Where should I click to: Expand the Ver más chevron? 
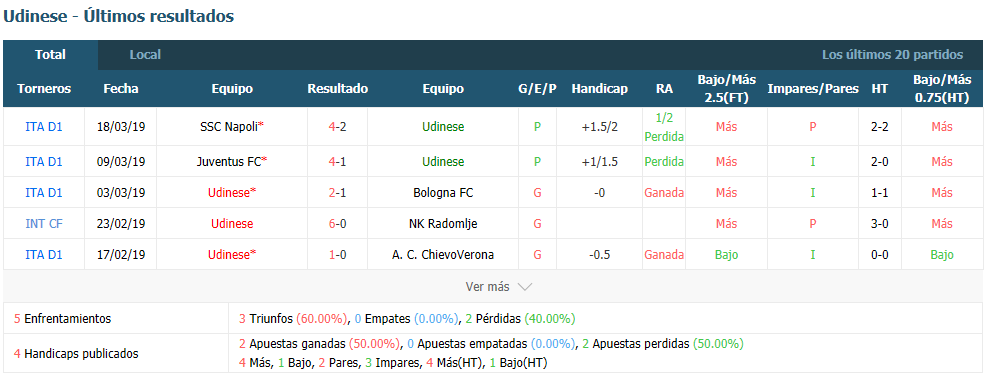(525, 287)
